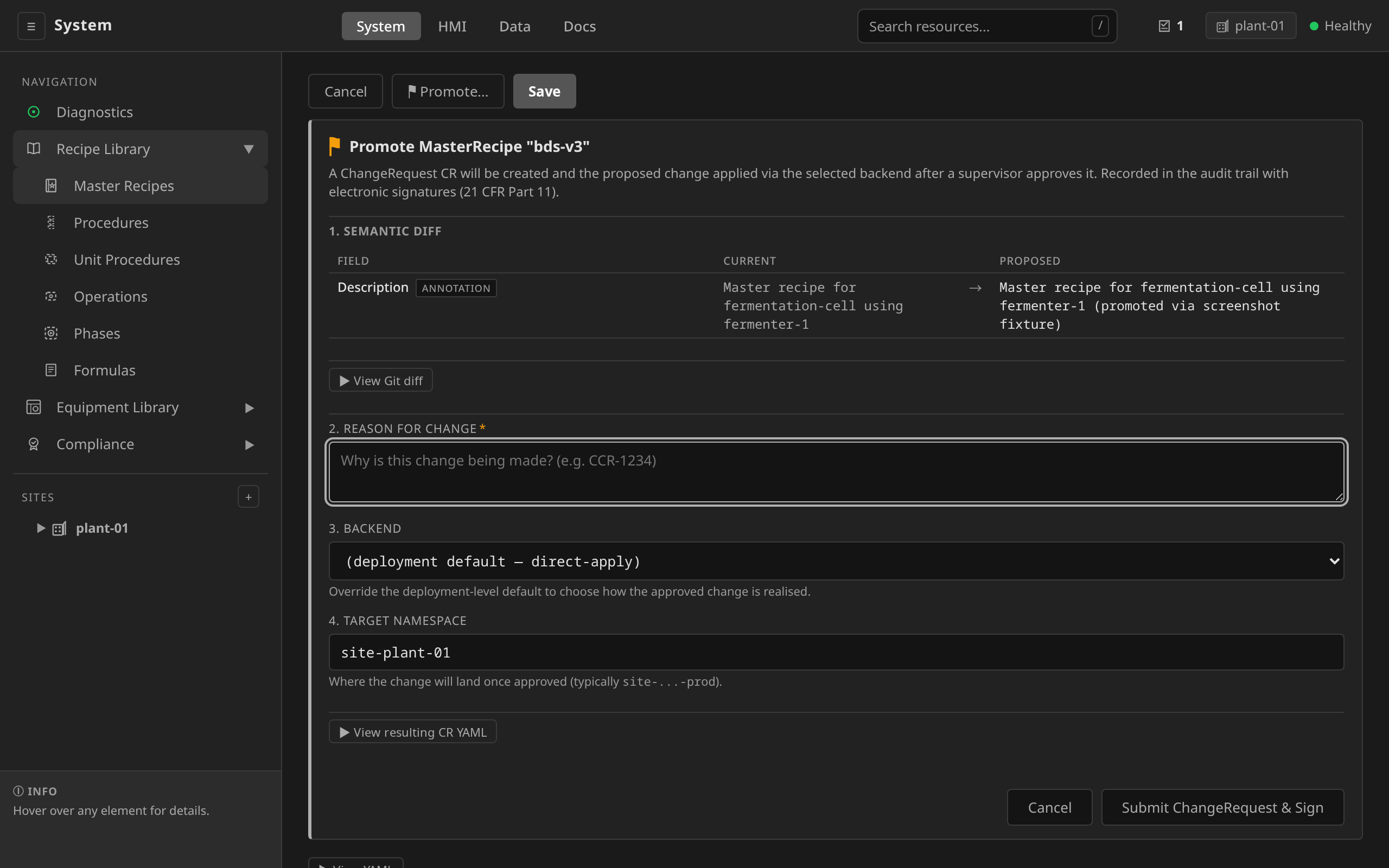
Task: Open Master Recipes in the navigation
Action: click(141, 186)
